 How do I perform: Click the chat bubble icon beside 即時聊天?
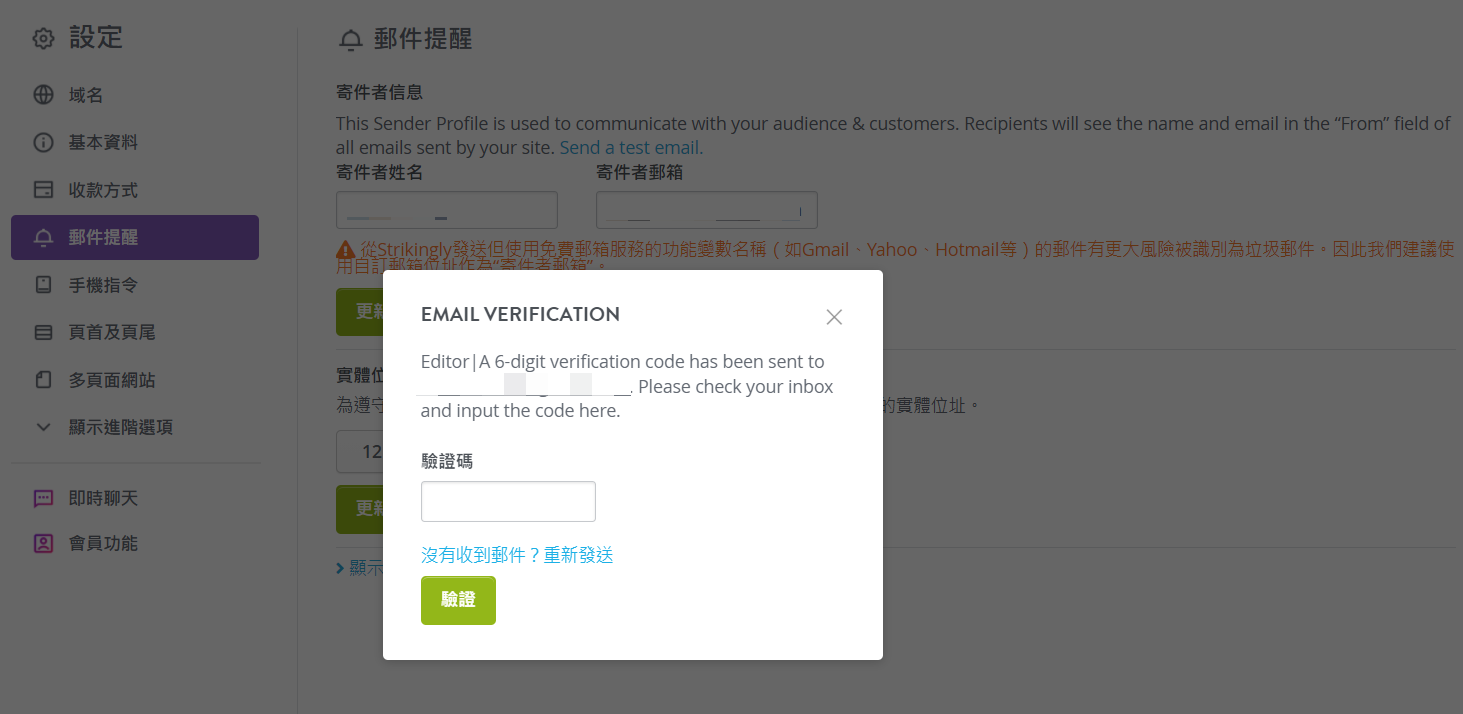coord(43,498)
